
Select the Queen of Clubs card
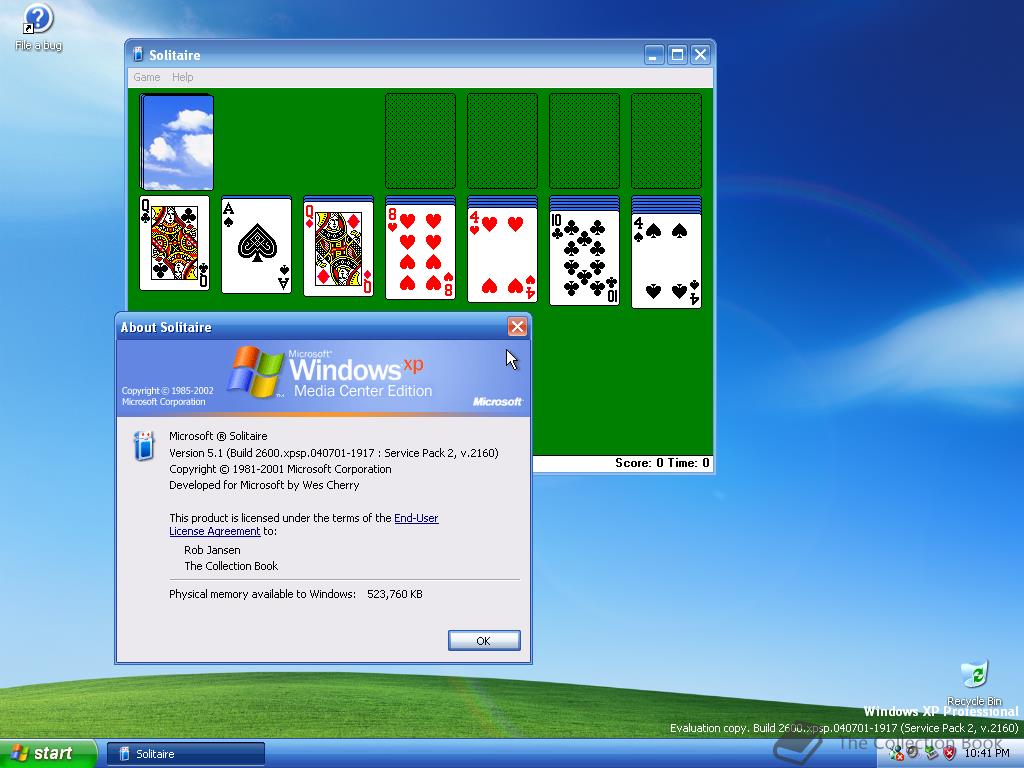point(174,243)
